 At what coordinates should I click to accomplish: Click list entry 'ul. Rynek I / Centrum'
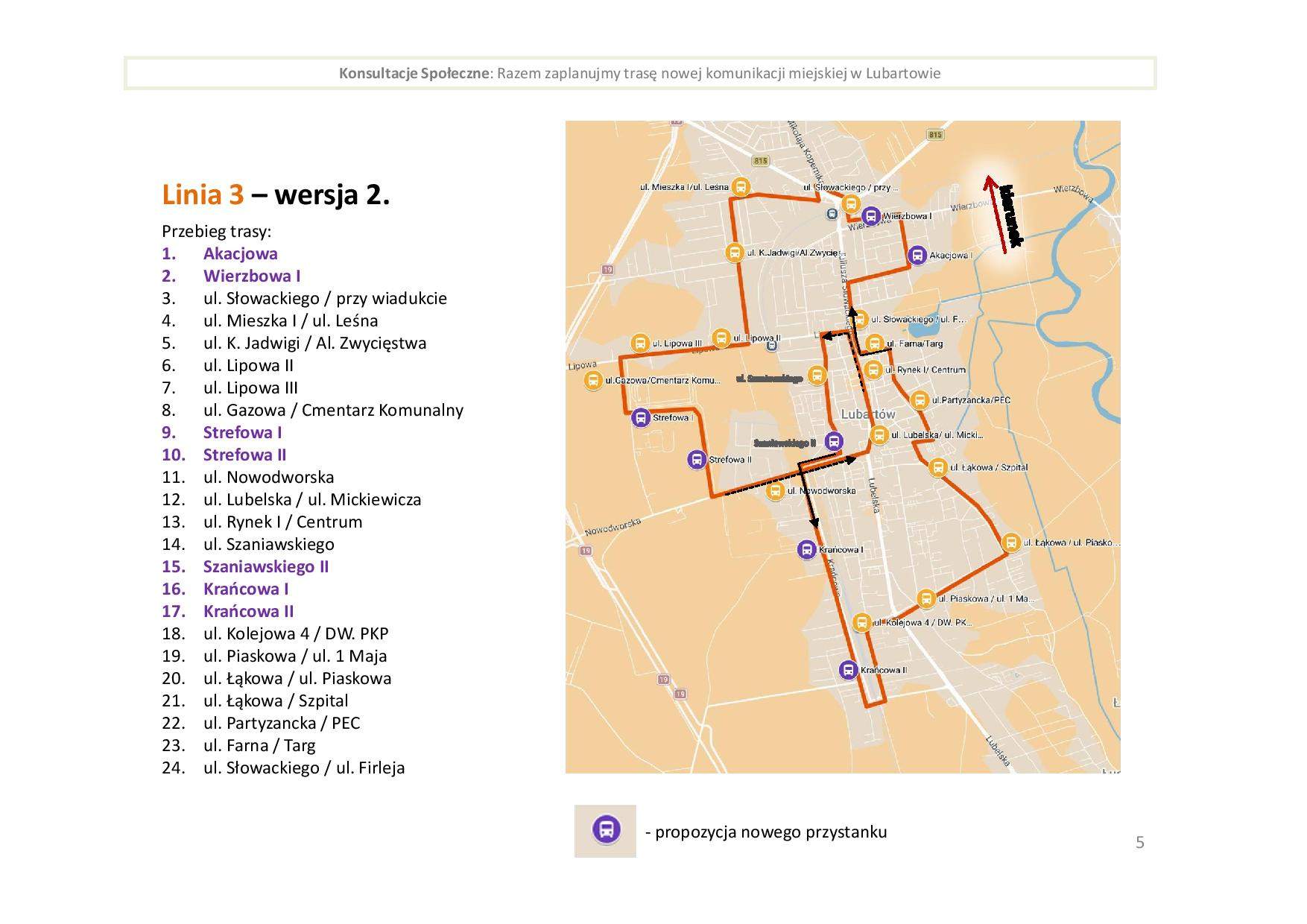coord(283,522)
